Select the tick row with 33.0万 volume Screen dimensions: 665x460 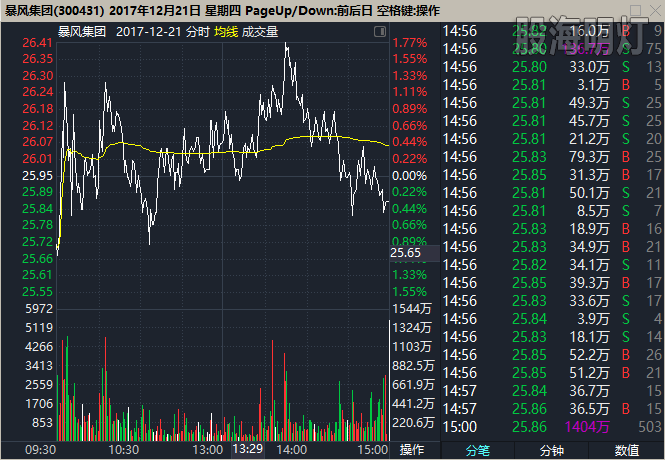point(552,67)
